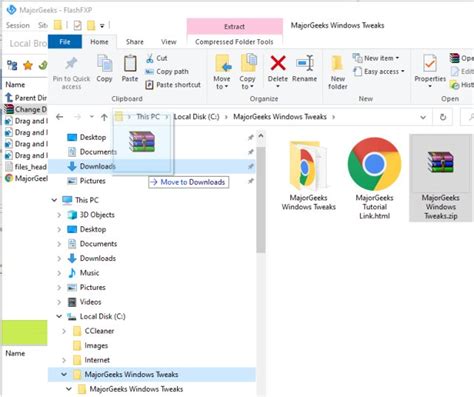Viewport: 474px width, 397px height.
Task: Click the Cut scissors command
Action: coord(156,58)
